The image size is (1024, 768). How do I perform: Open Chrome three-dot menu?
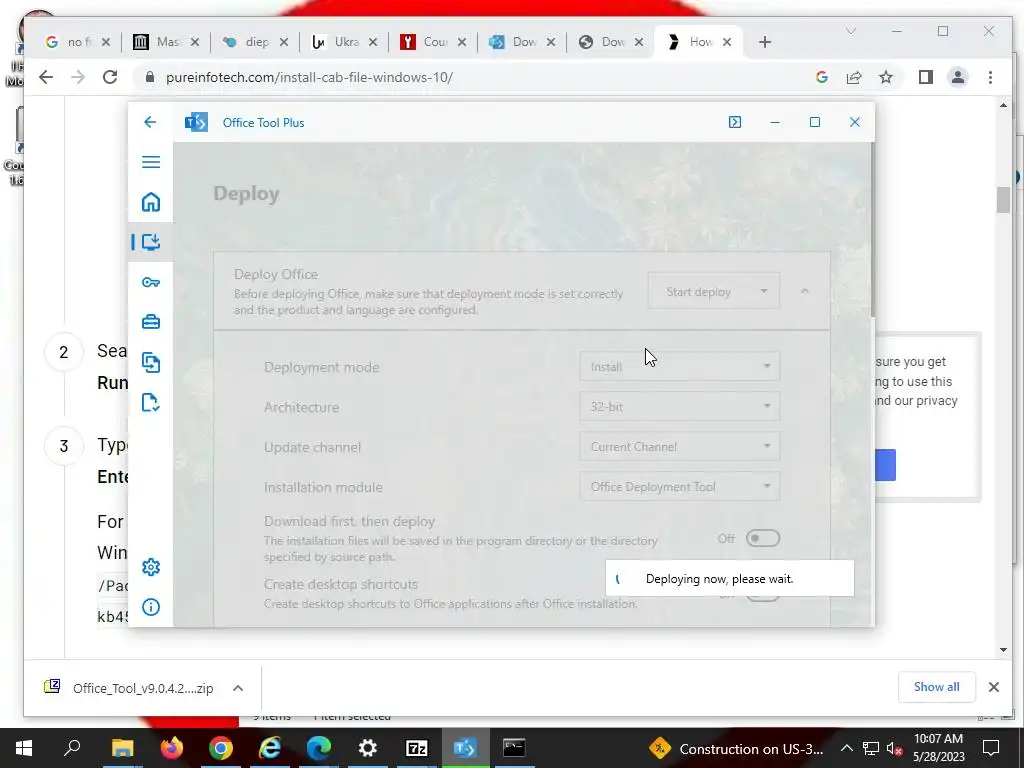990,77
